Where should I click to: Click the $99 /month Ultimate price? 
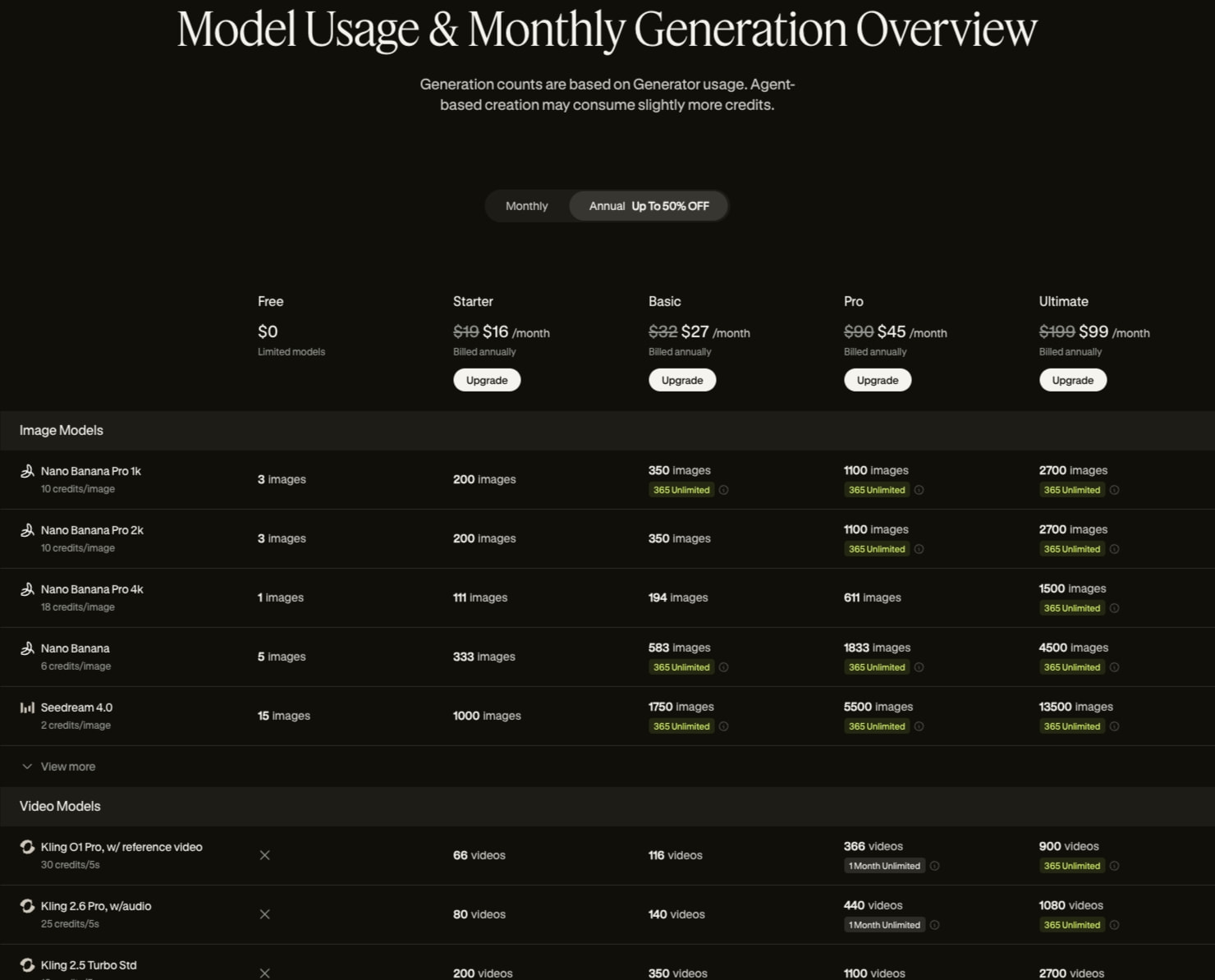tap(1114, 332)
